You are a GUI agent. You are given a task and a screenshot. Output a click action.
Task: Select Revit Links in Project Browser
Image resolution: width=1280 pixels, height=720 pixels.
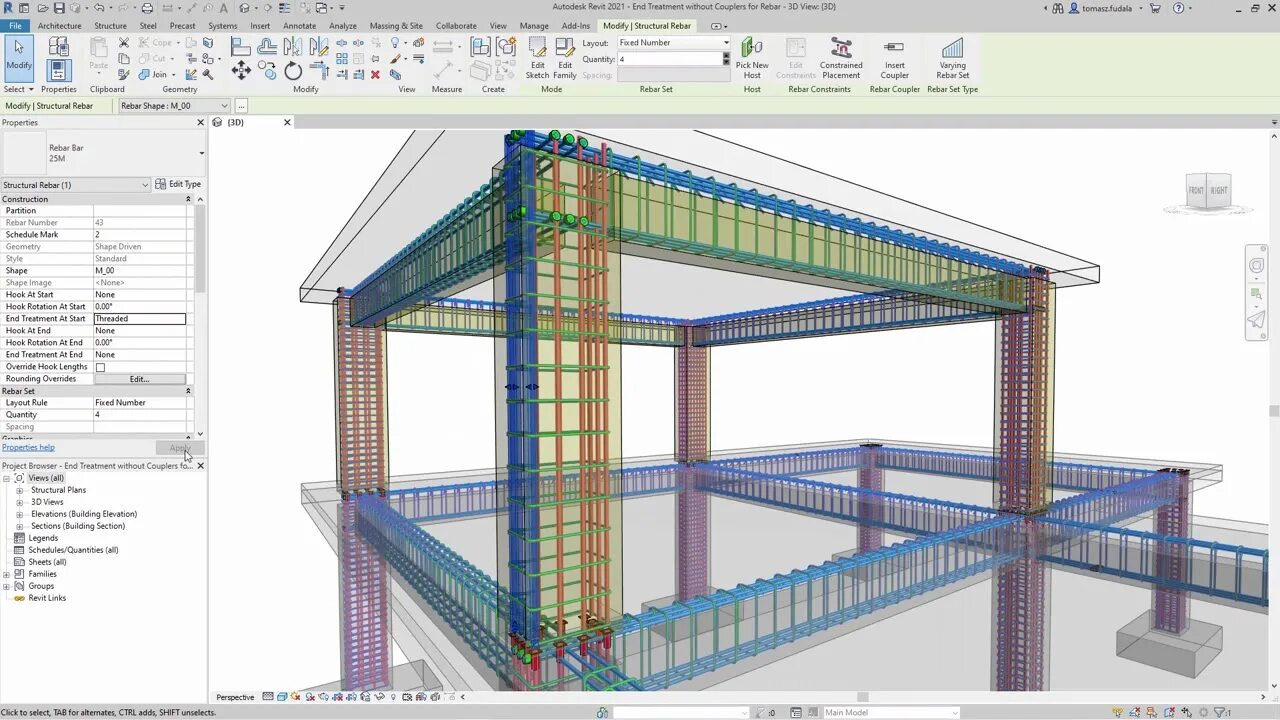coord(47,598)
